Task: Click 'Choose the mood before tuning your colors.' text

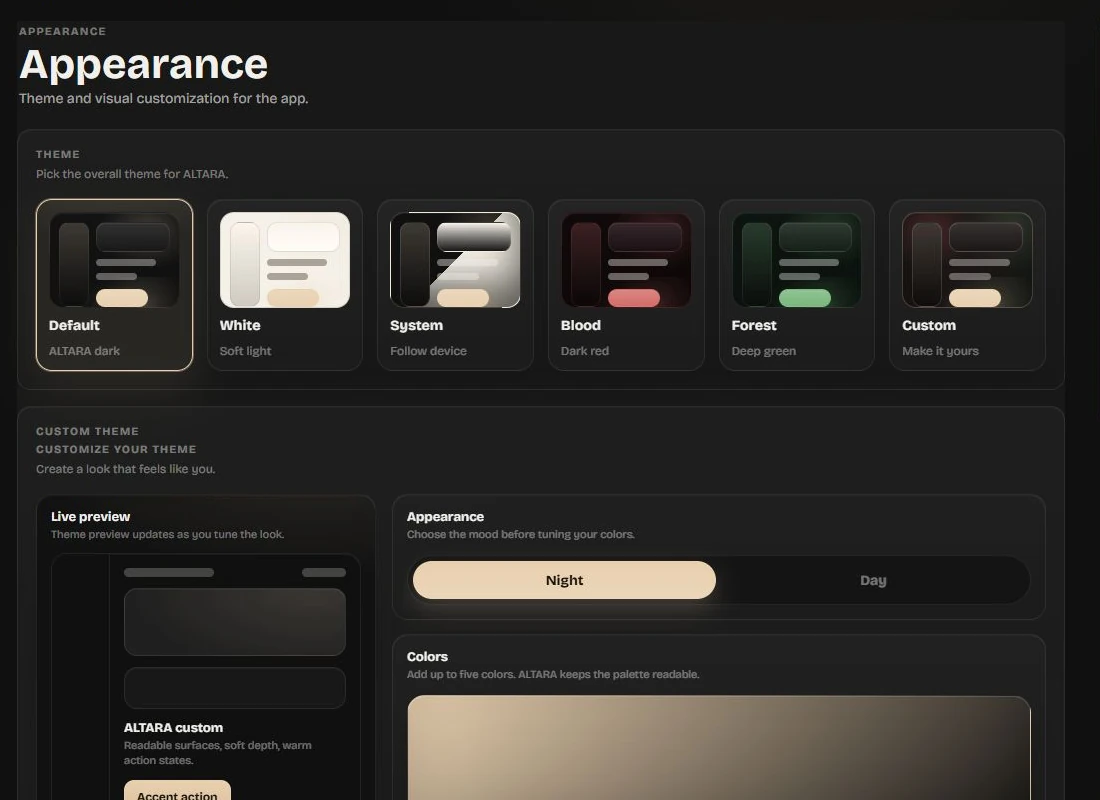Action: pyautogui.click(x=521, y=534)
